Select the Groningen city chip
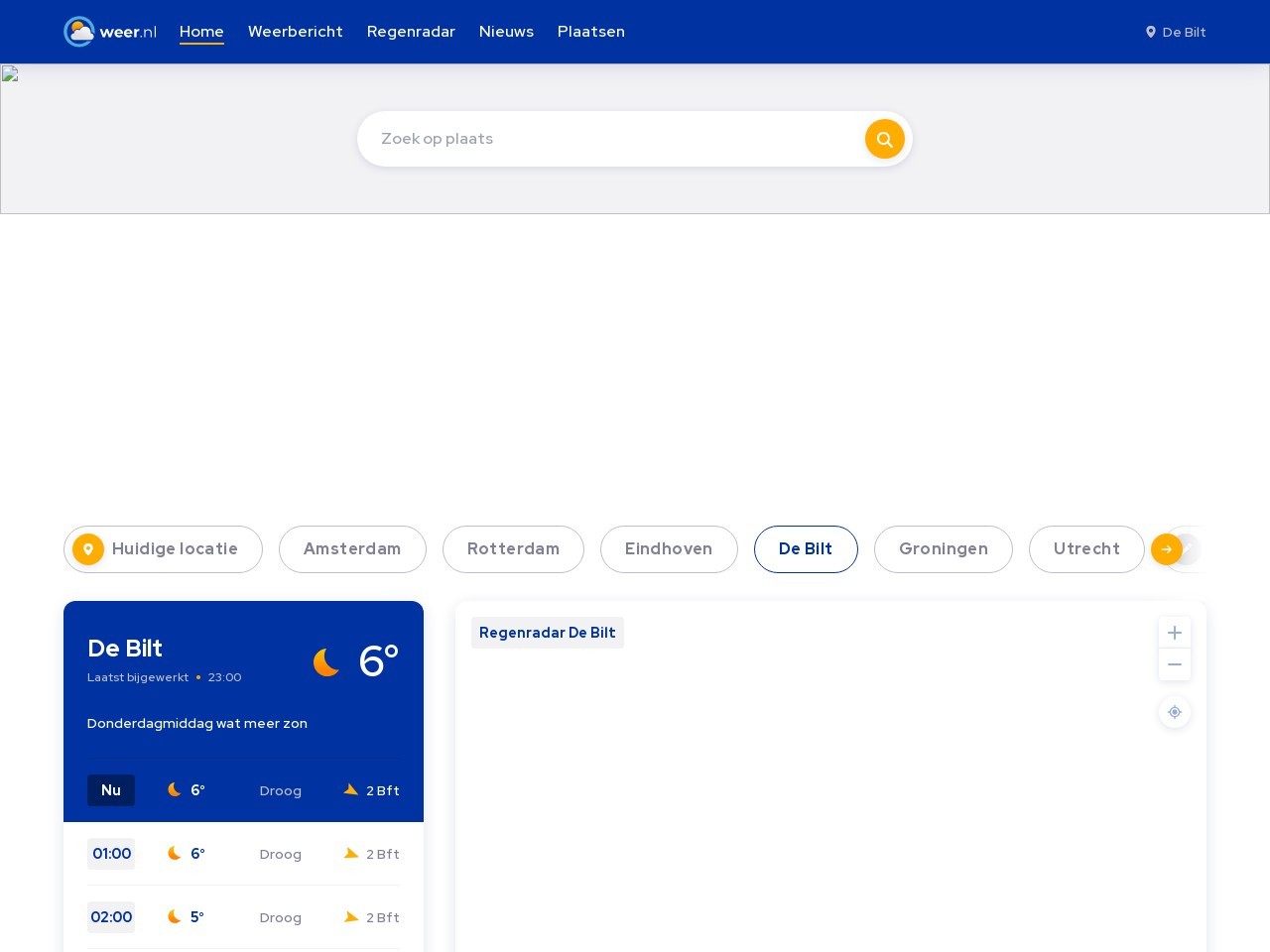The image size is (1270, 952). (944, 549)
